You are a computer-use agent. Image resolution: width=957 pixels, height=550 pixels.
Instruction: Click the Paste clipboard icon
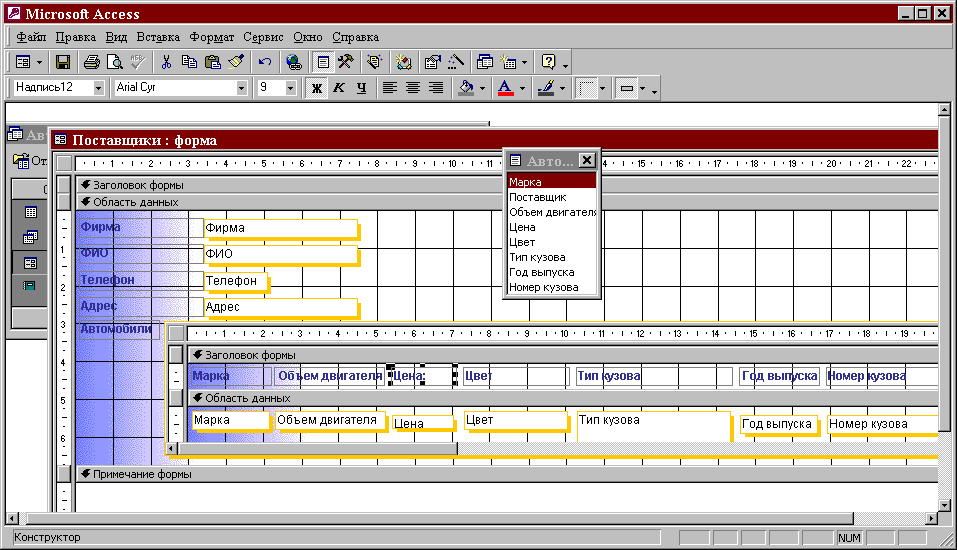[x=212, y=62]
